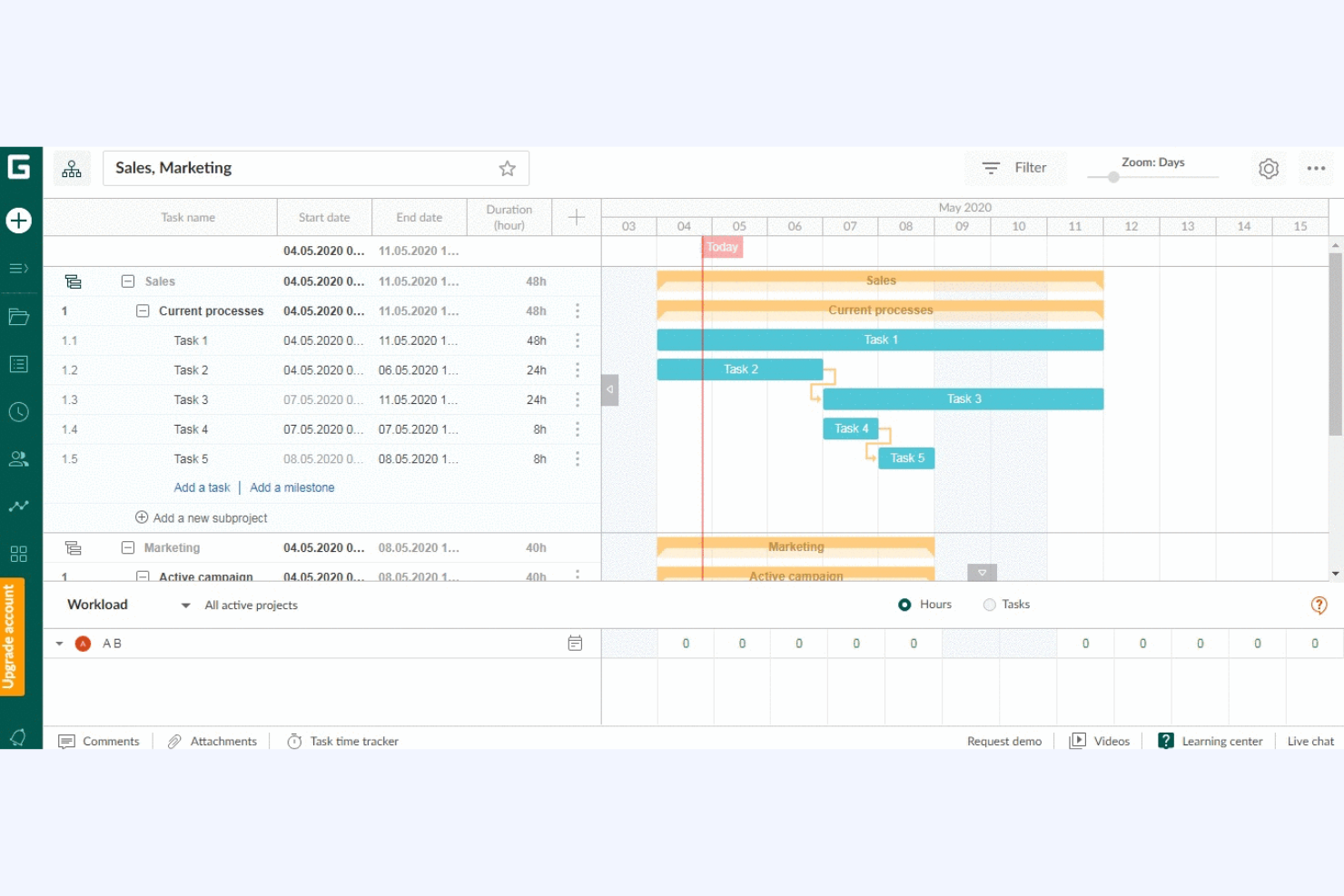Star the Sales, Marketing project
The image size is (1344, 896).
[x=506, y=168]
